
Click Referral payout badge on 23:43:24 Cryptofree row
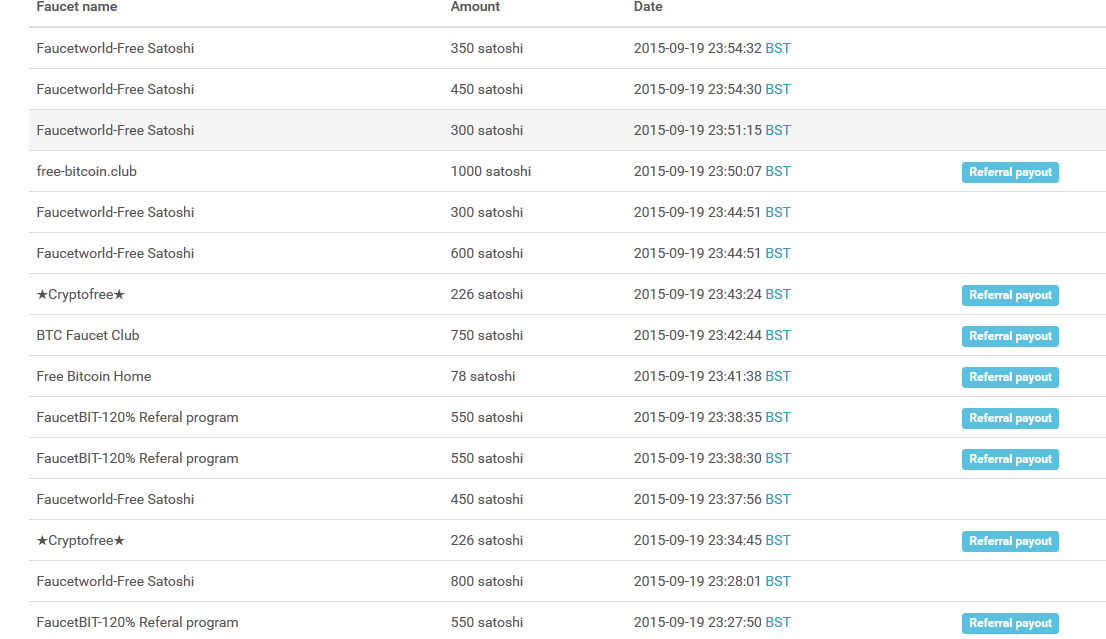tap(1010, 295)
